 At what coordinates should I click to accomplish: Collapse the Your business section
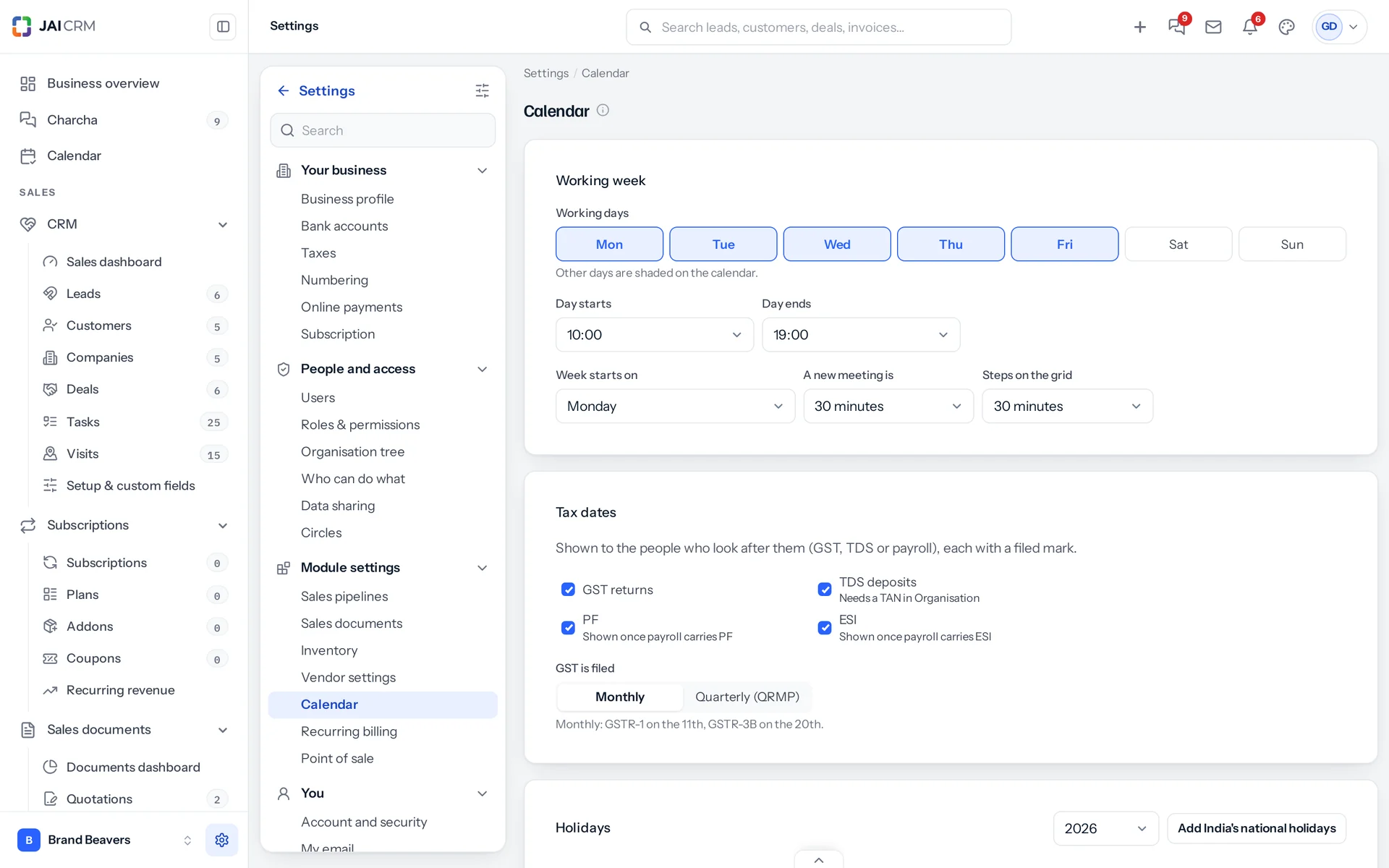tap(482, 171)
